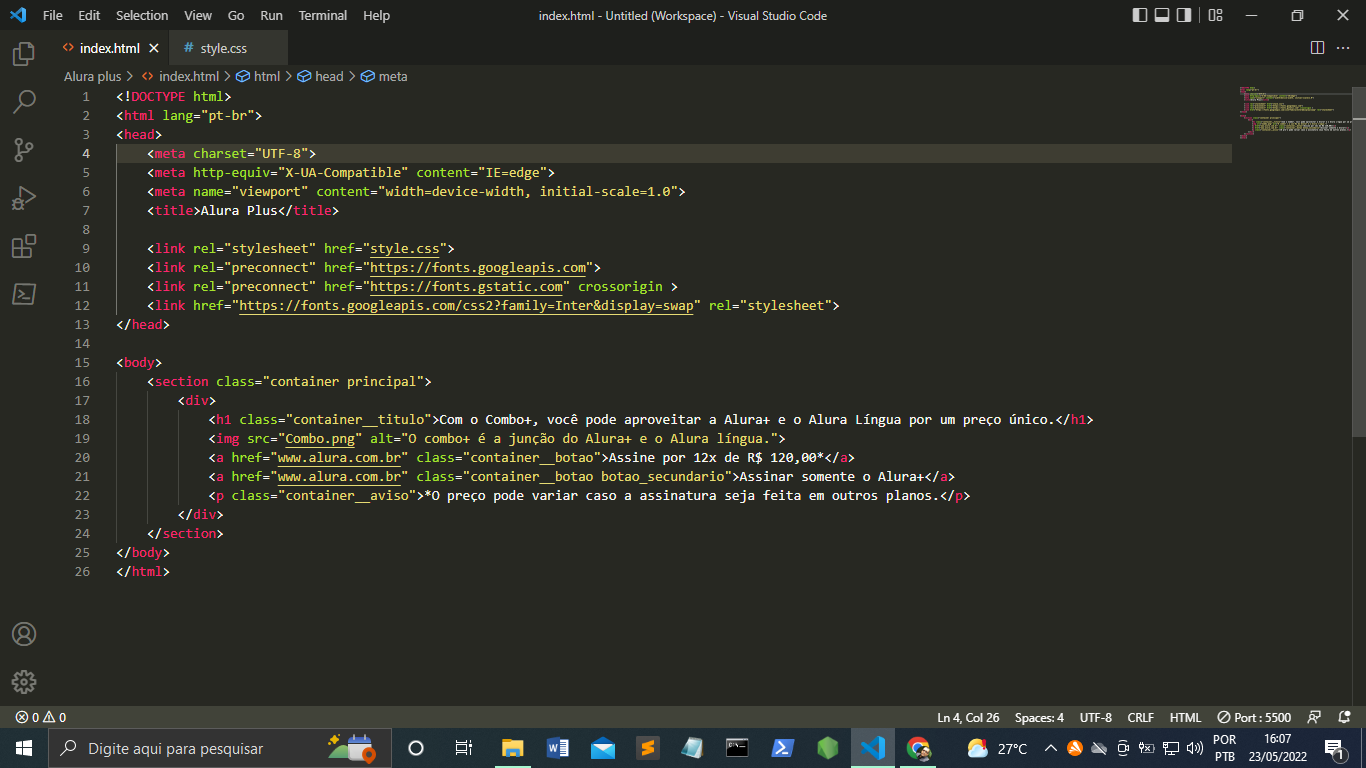Open the errors and warnings status item

[x=41, y=717]
